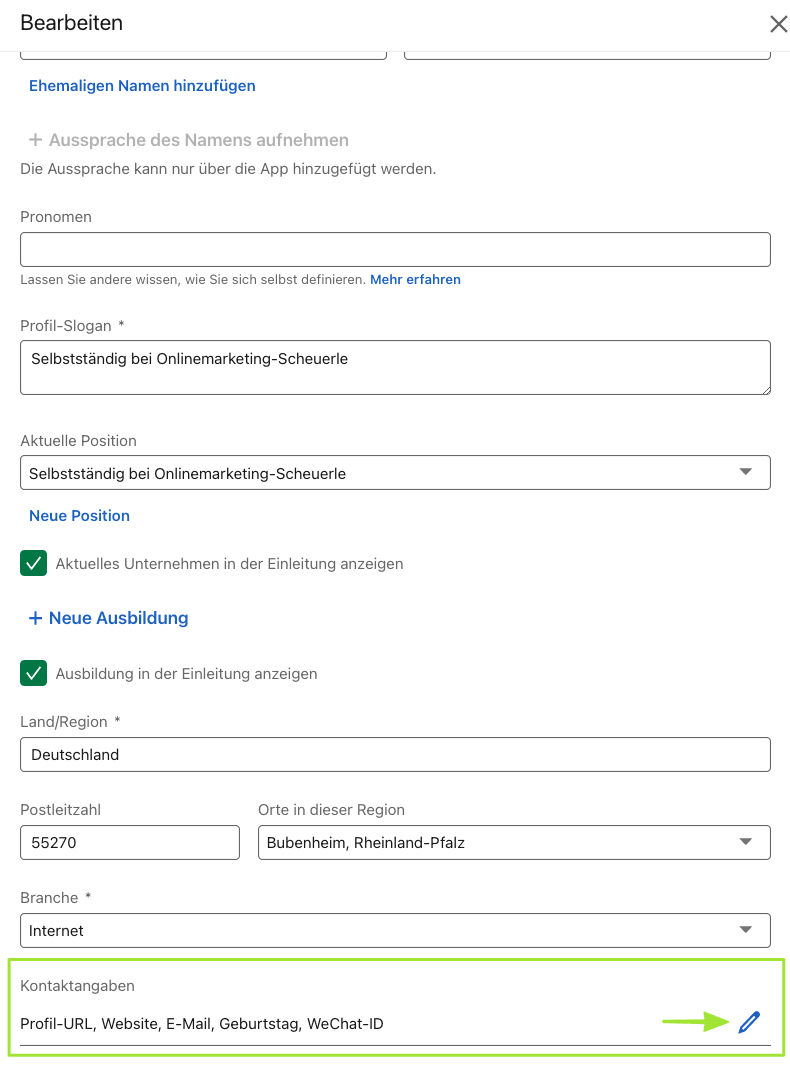Open the 'Mehr erfahren' link under Pronomen
The image size is (790, 1068).
click(x=415, y=280)
